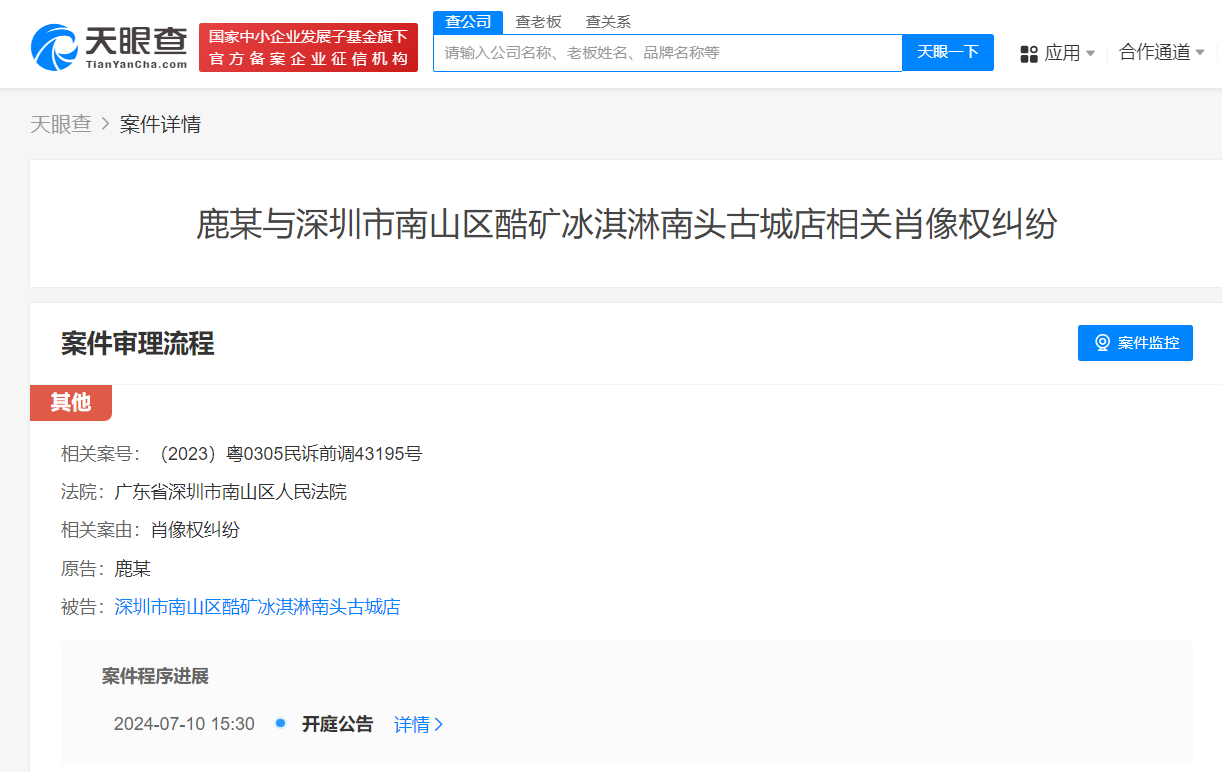The height and width of the screenshot is (772, 1222).
Task: Click the 天眼一下 search button
Action: tap(947, 53)
